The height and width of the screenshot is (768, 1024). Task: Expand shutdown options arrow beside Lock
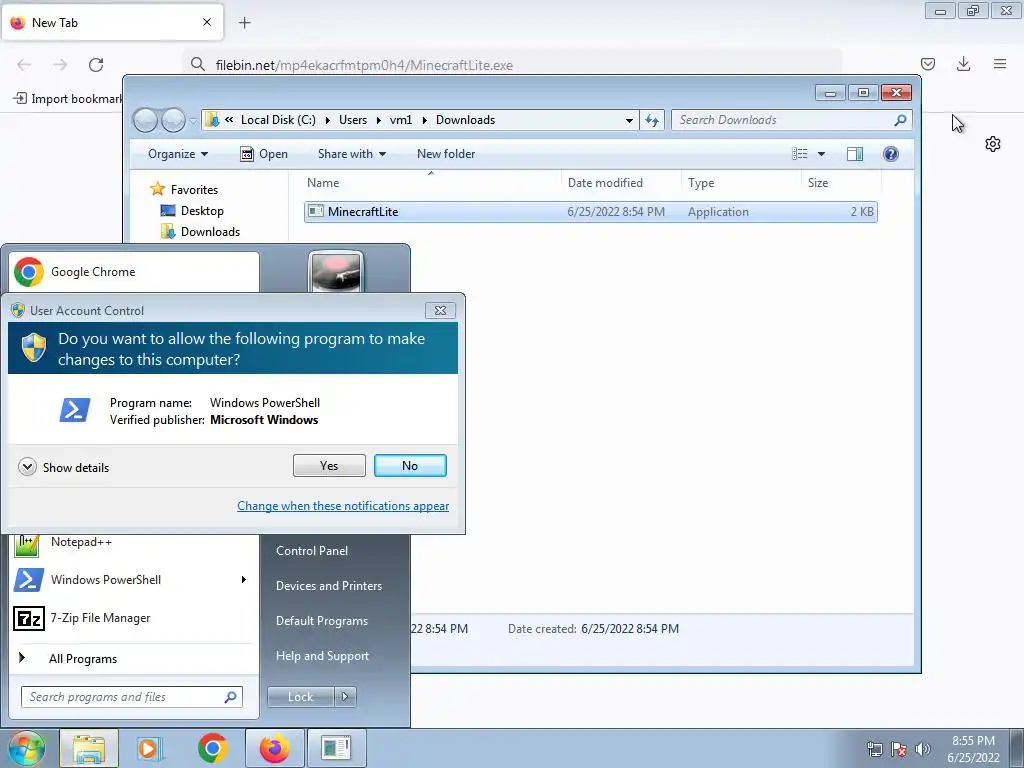tap(345, 697)
